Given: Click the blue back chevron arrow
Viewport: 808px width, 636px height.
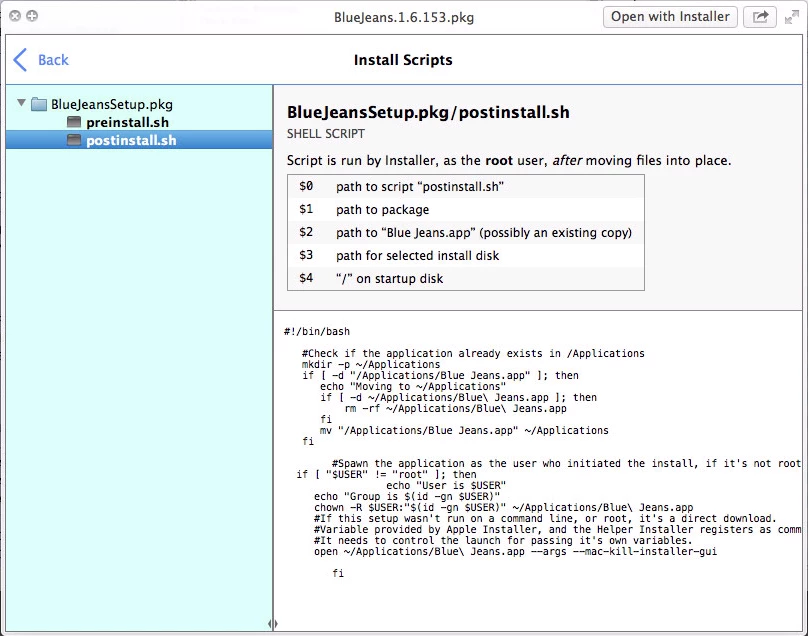Looking at the screenshot, I should 20,60.
